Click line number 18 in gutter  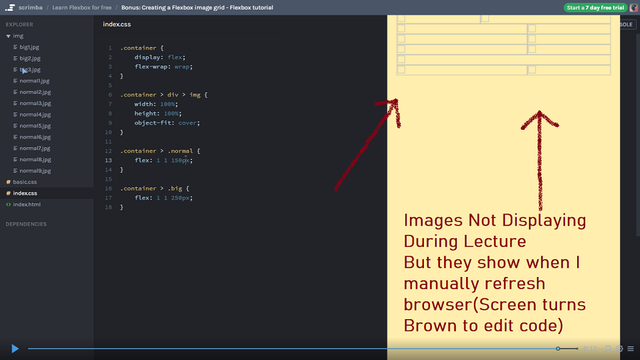[x=108, y=207]
